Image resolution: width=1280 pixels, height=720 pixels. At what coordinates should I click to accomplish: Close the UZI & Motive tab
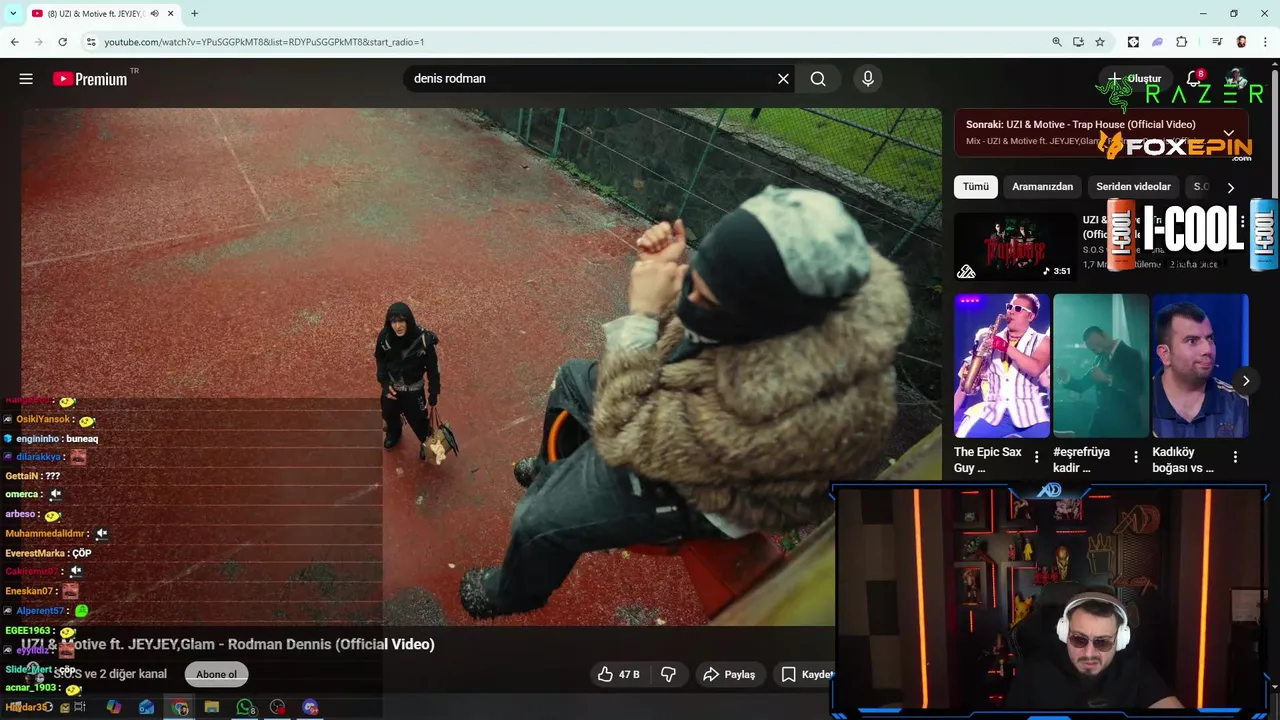[x=171, y=14]
